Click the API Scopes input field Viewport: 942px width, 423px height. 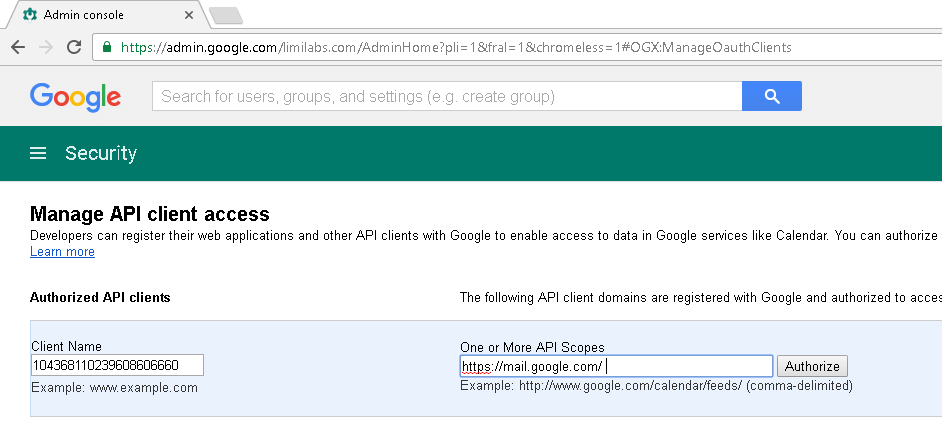tap(616, 366)
